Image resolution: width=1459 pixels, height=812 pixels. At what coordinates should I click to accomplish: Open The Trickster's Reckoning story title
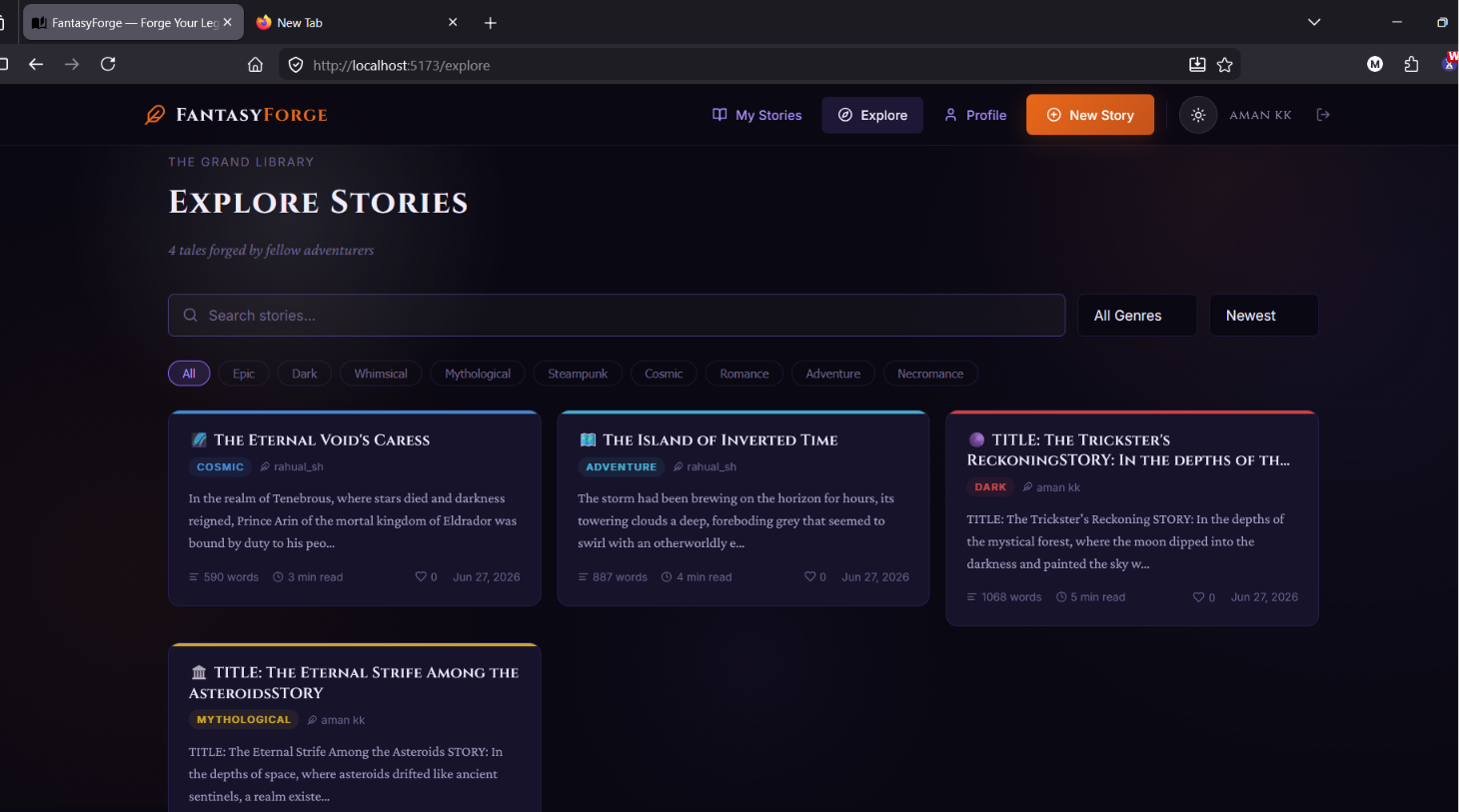point(1128,449)
